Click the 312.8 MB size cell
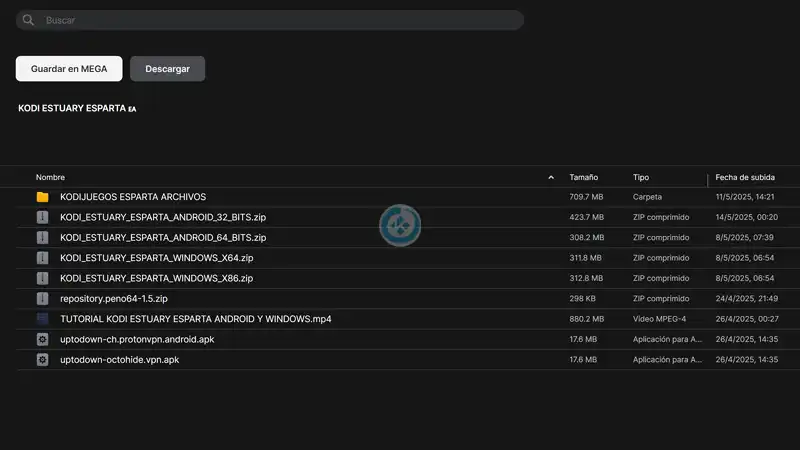Screen dimensions: 800x450 586,279
